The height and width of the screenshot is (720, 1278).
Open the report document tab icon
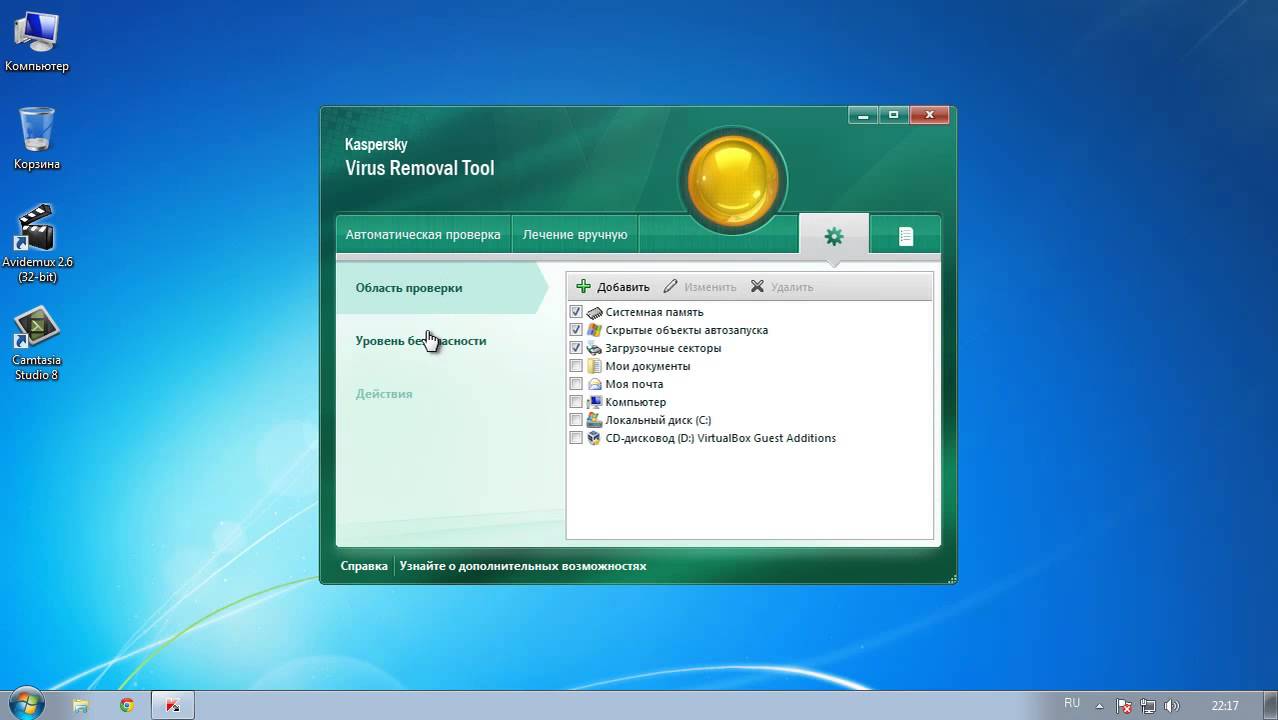(905, 236)
